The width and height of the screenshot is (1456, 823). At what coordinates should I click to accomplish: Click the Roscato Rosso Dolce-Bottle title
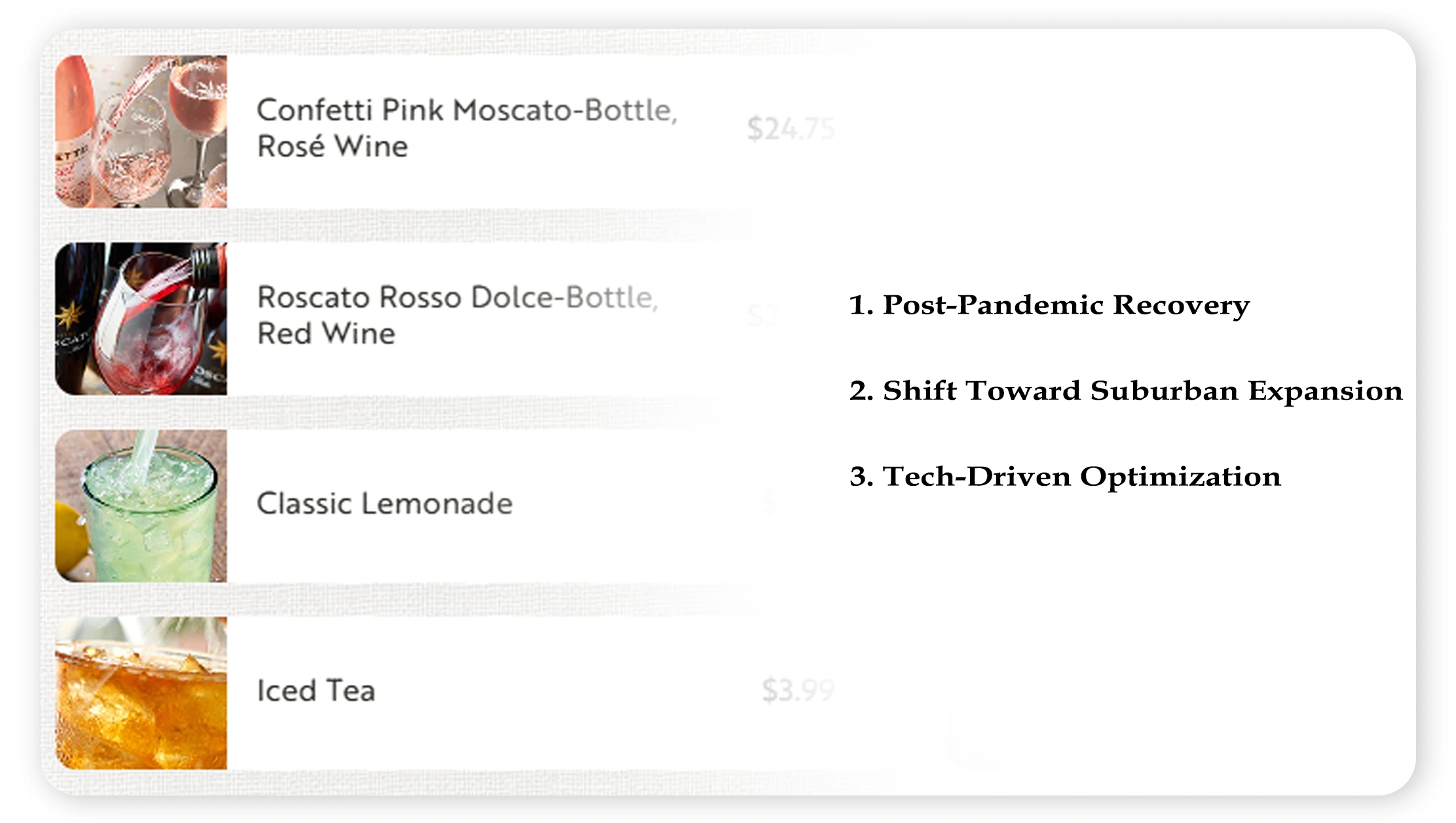tap(457, 297)
